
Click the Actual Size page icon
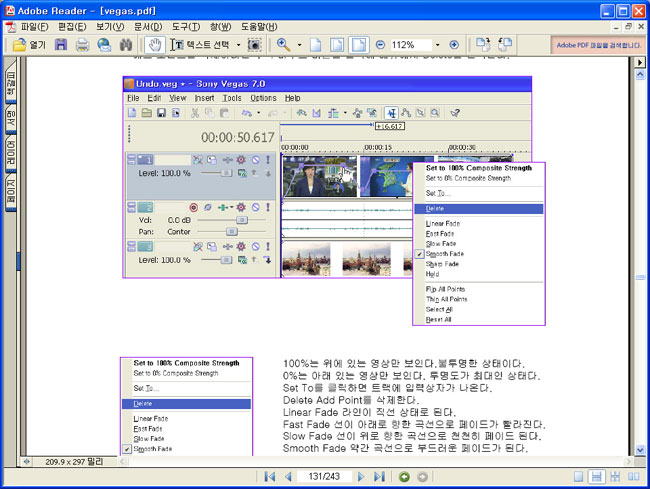click(315, 44)
